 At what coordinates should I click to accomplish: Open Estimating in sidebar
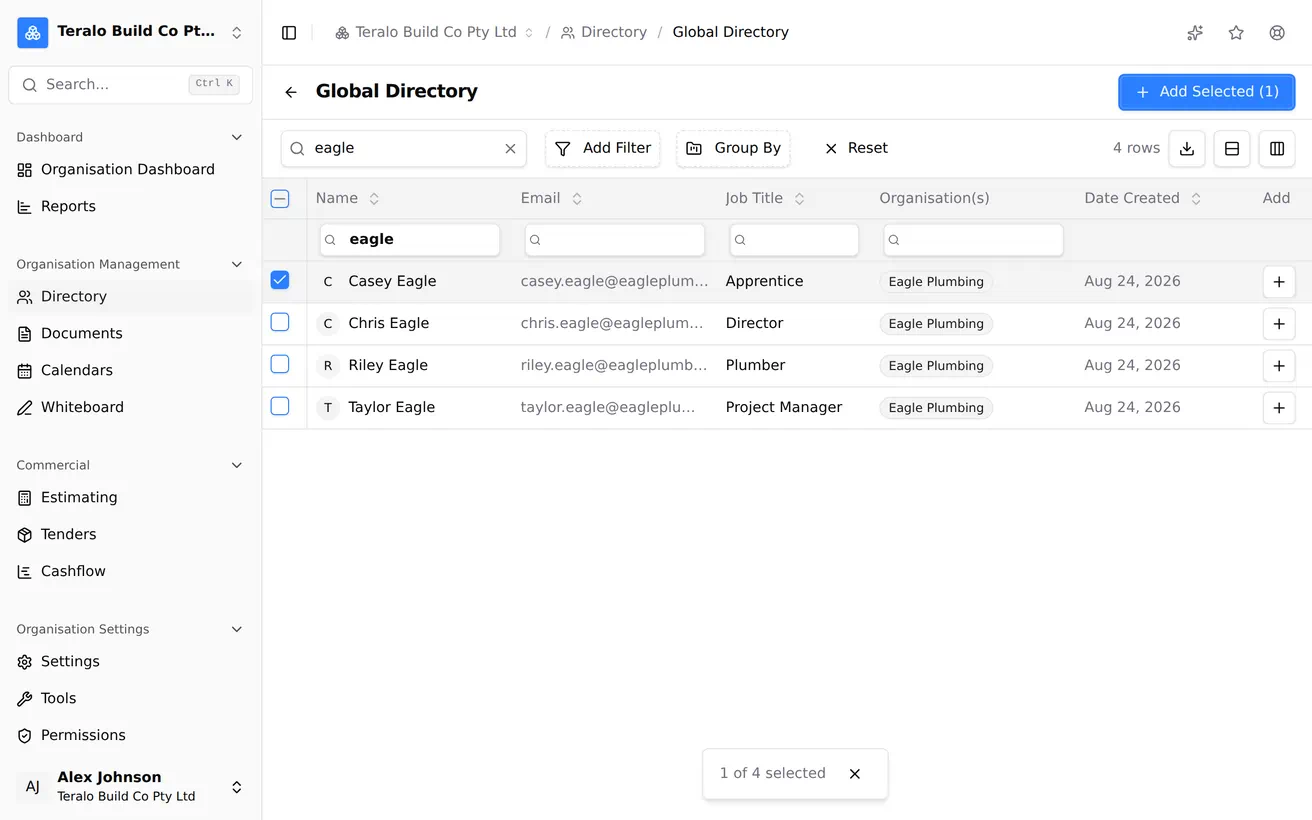coord(131,498)
